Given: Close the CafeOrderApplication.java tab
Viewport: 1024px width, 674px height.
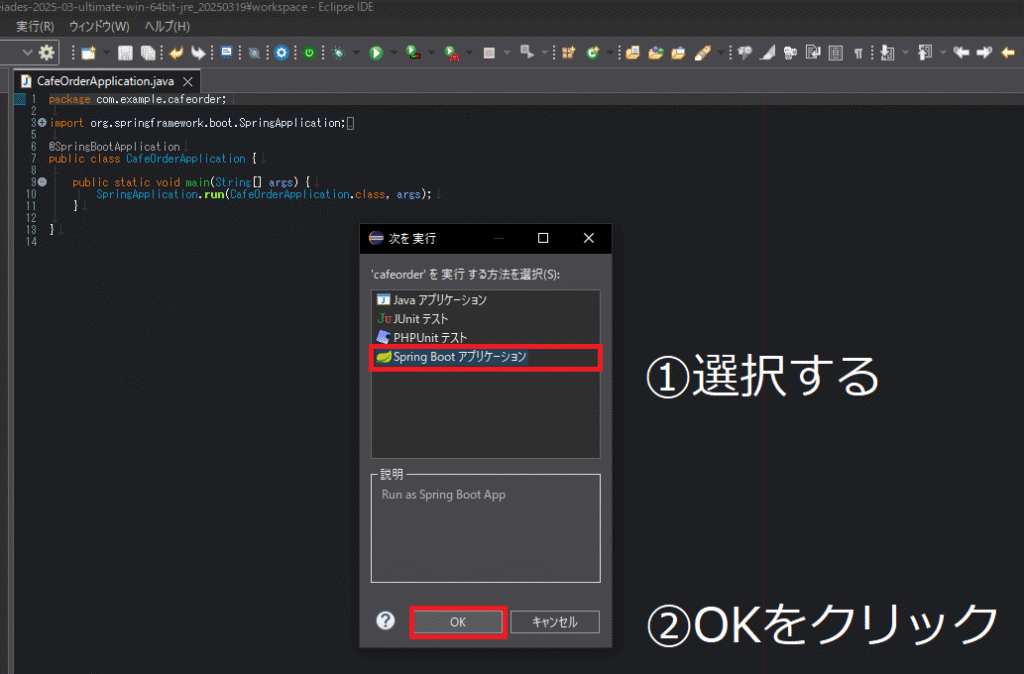Looking at the screenshot, I should 188,82.
